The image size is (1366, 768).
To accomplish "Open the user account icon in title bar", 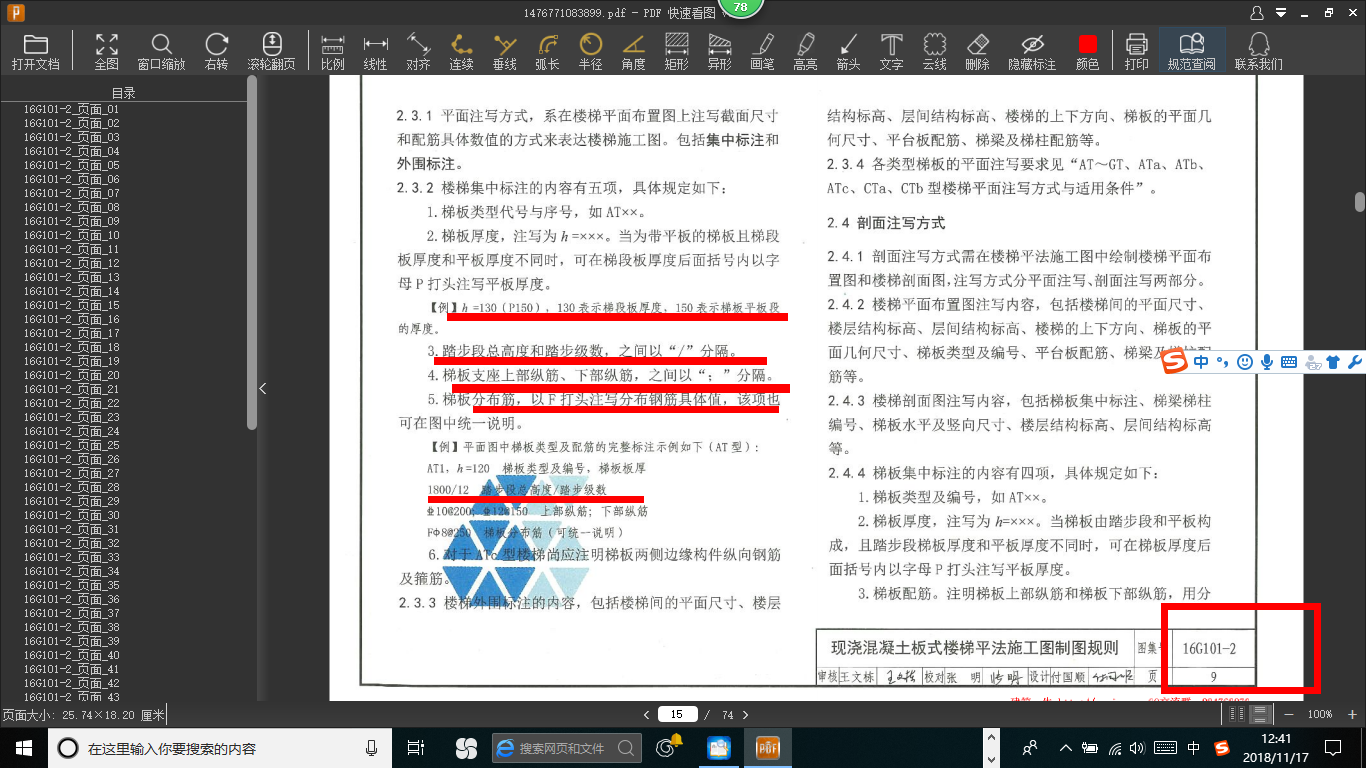I will tap(1257, 13).
